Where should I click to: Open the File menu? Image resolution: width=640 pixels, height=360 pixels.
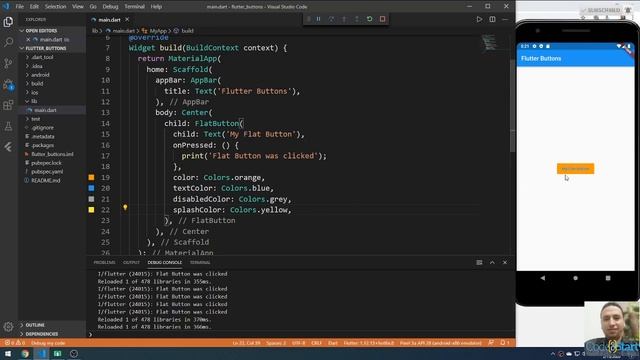pos(19,7)
